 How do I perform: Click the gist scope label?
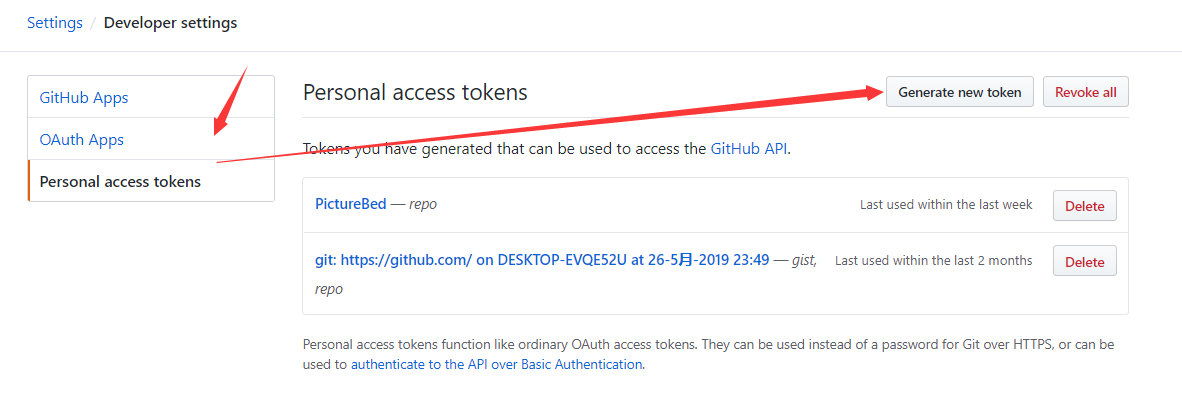pos(803,260)
